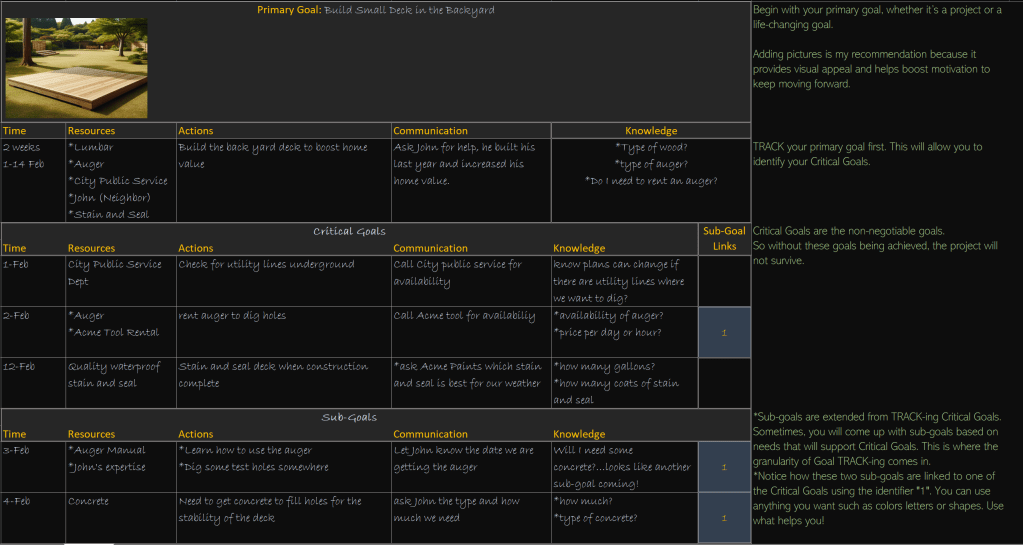Click the "Ask John for help" communication cell

coord(469,163)
